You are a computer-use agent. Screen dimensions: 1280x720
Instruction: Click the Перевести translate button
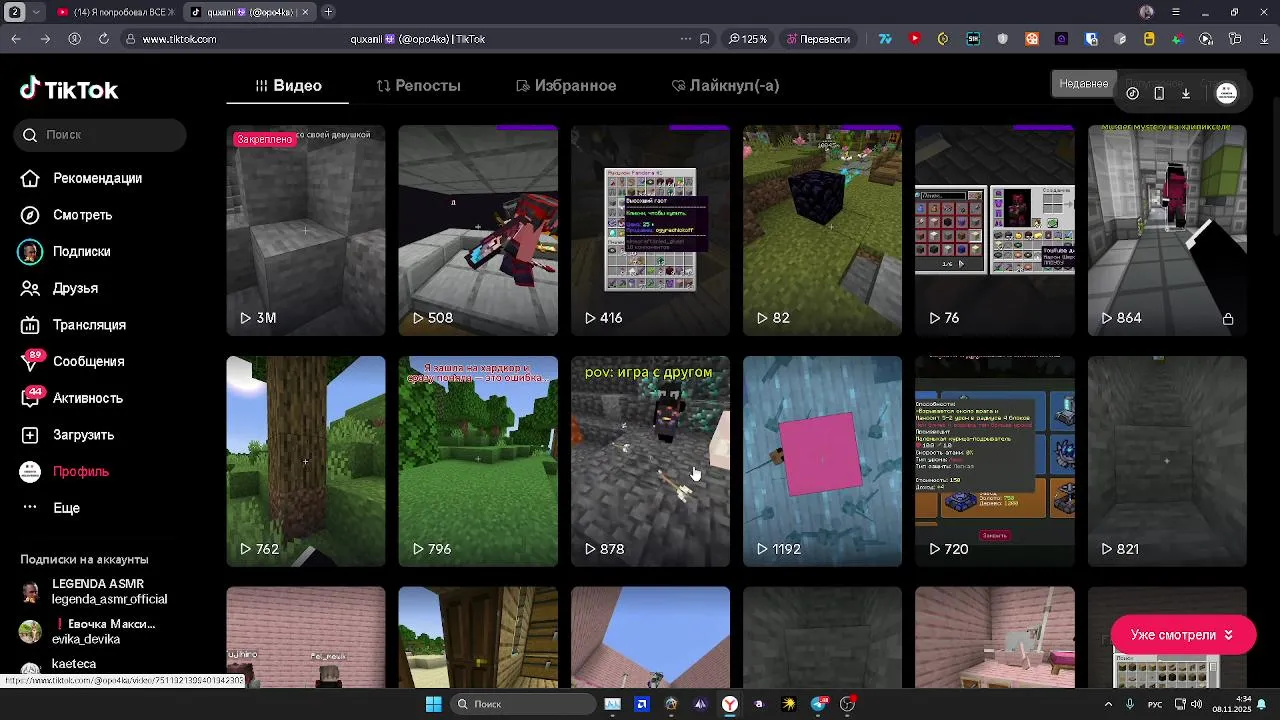click(x=818, y=39)
